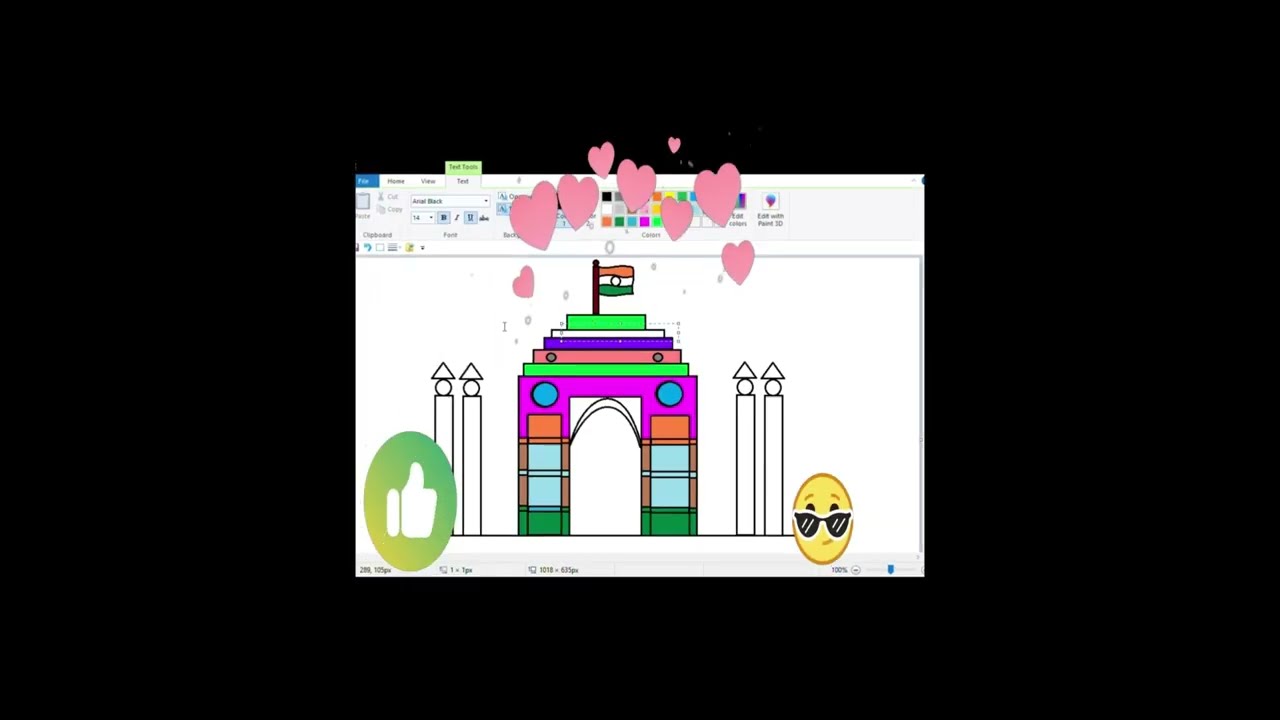The height and width of the screenshot is (720, 1280).
Task: Click the Copy button
Action: [x=389, y=209]
